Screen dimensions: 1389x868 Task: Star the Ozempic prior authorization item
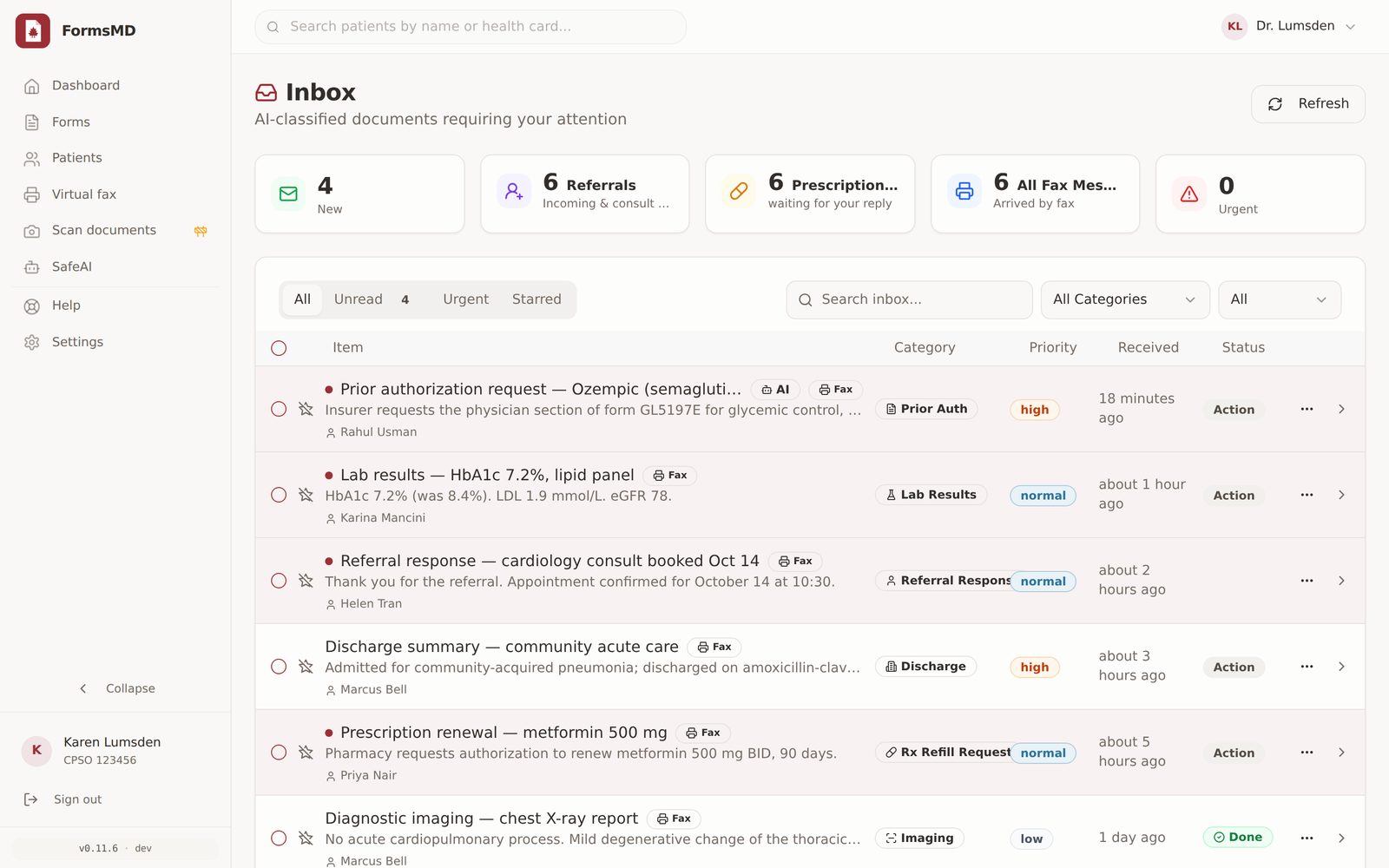click(306, 409)
